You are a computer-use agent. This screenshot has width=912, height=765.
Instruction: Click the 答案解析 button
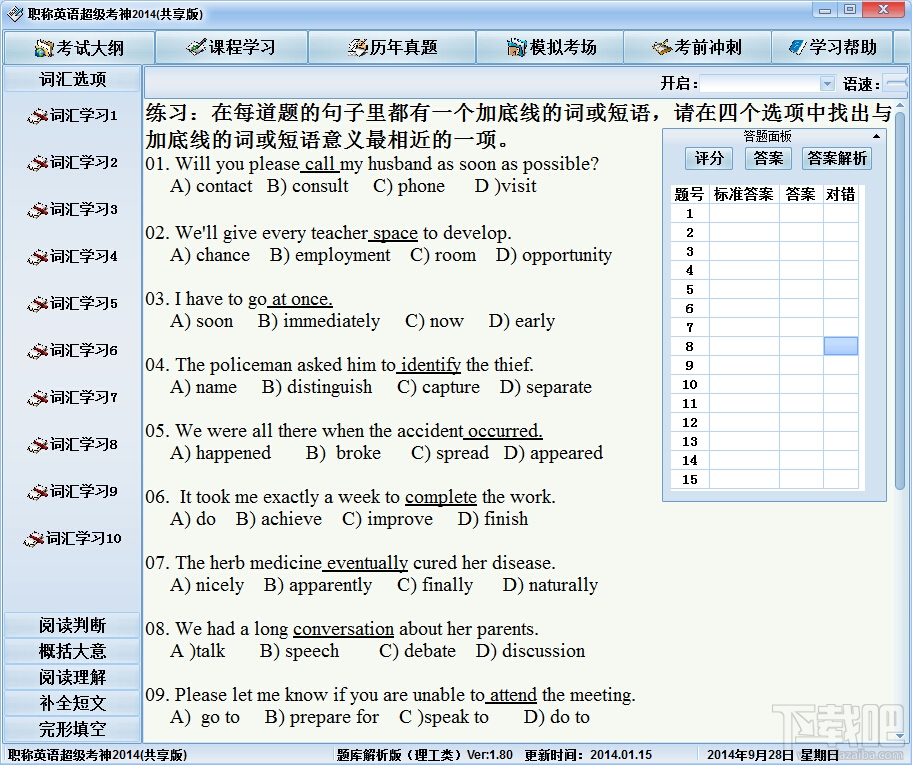[x=837, y=158]
